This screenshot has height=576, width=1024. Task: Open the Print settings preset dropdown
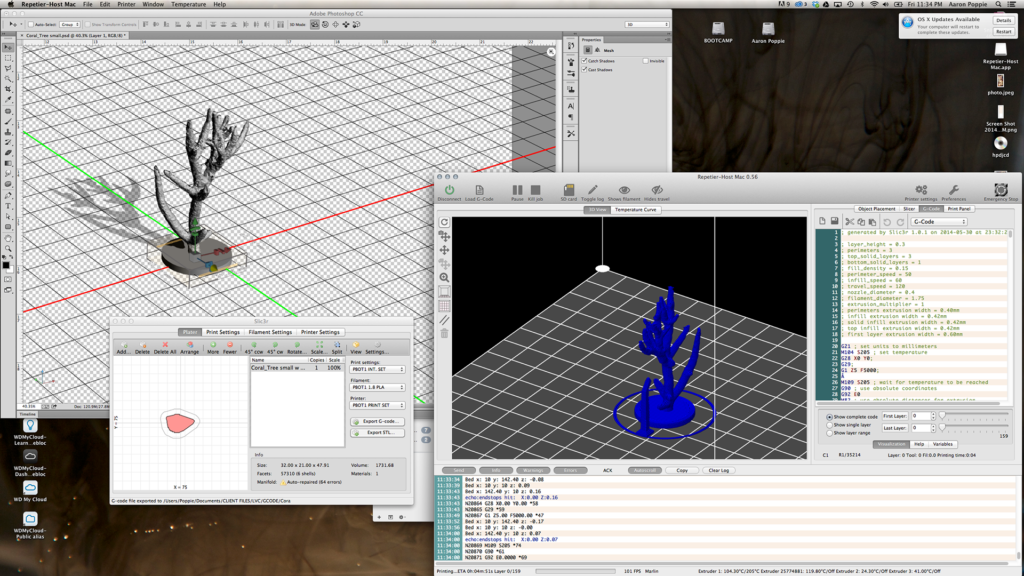[377, 369]
